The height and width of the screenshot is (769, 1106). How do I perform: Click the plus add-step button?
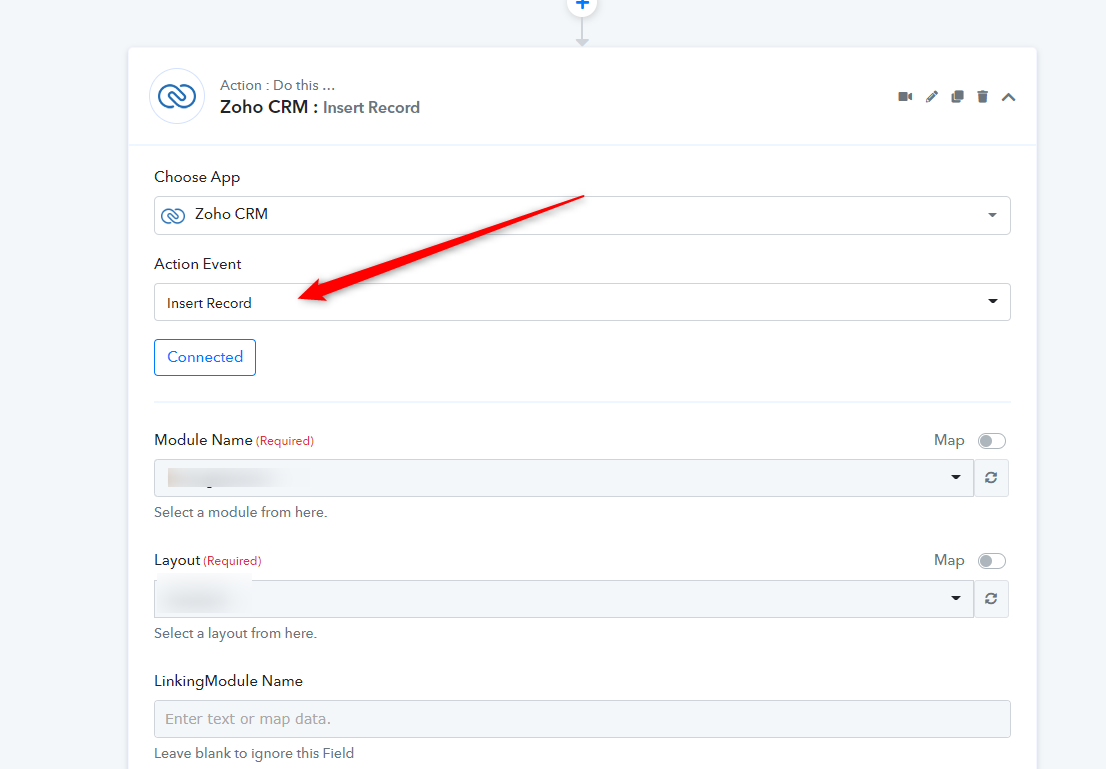[582, 5]
